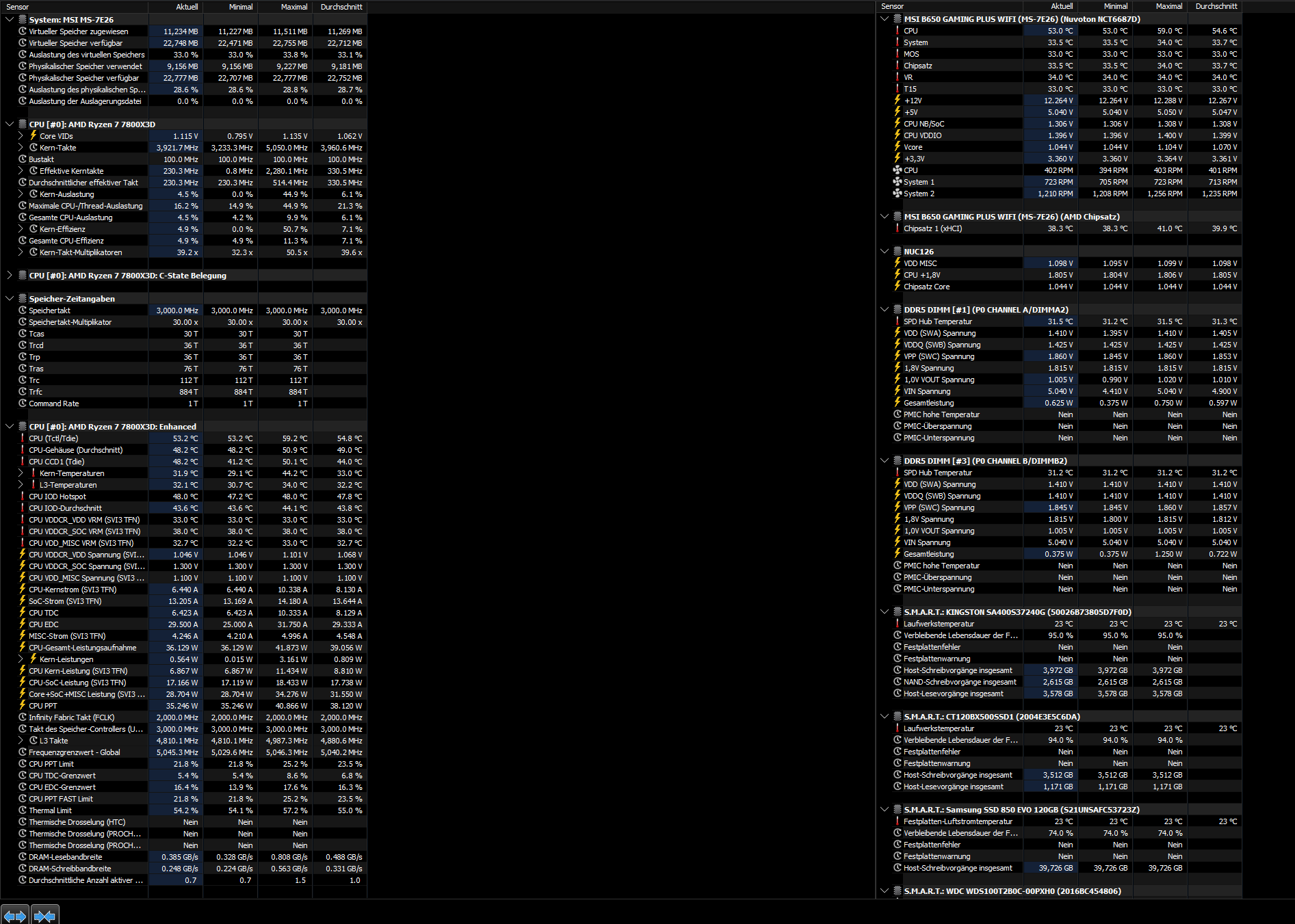Click Maximal column header in right panel

pyautogui.click(x=1160, y=6)
